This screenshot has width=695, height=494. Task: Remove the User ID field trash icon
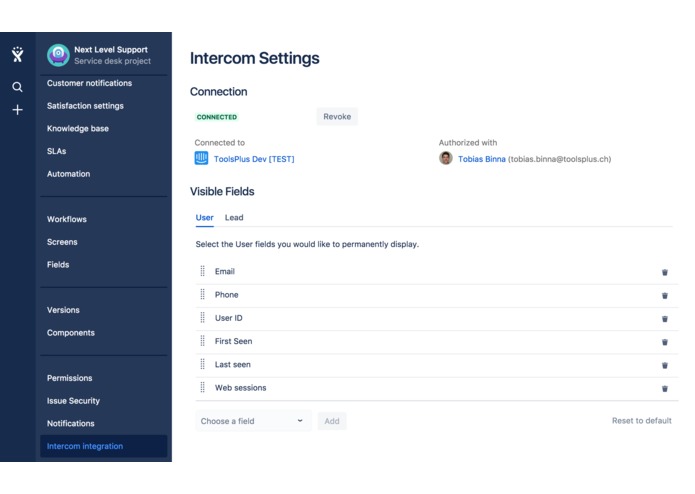click(x=664, y=319)
